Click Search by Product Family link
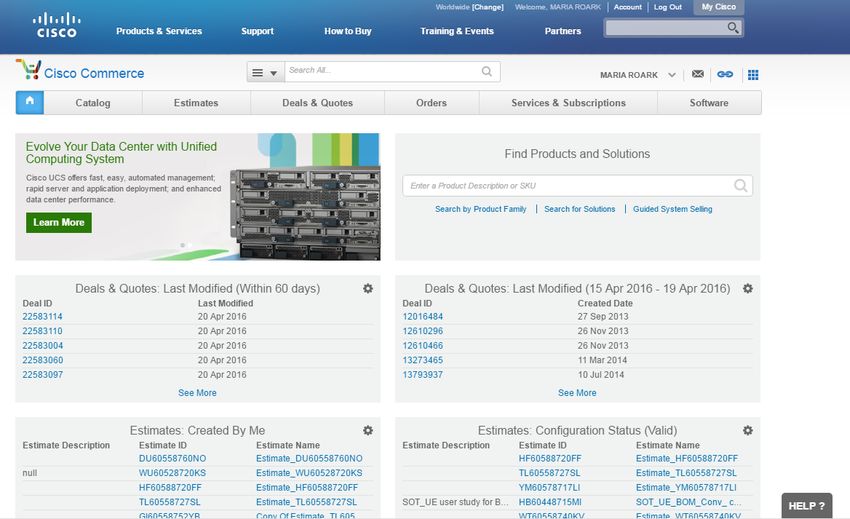850x519 pixels. pos(480,209)
